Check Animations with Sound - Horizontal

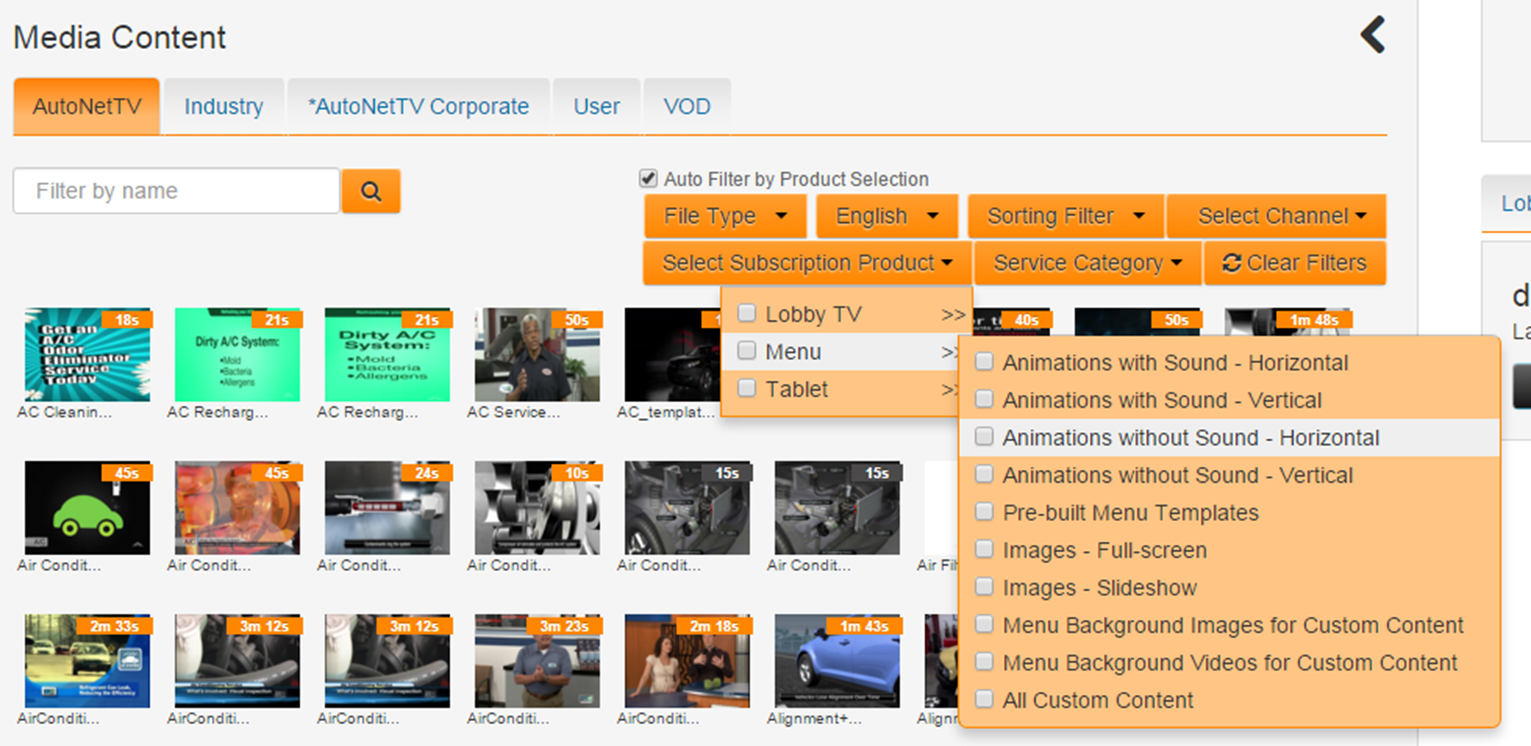tap(985, 362)
